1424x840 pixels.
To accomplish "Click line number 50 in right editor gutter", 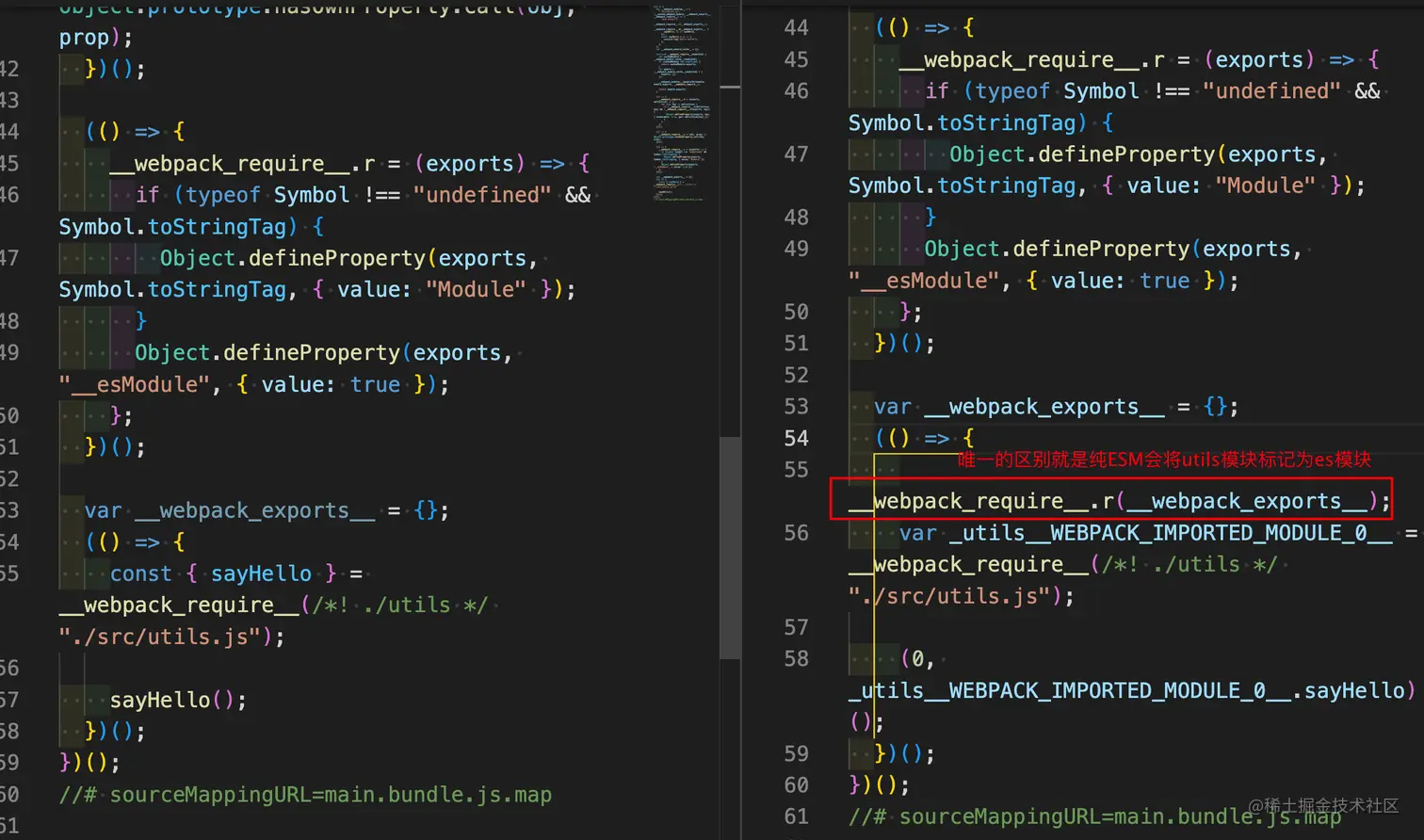I will pyautogui.click(x=796, y=312).
